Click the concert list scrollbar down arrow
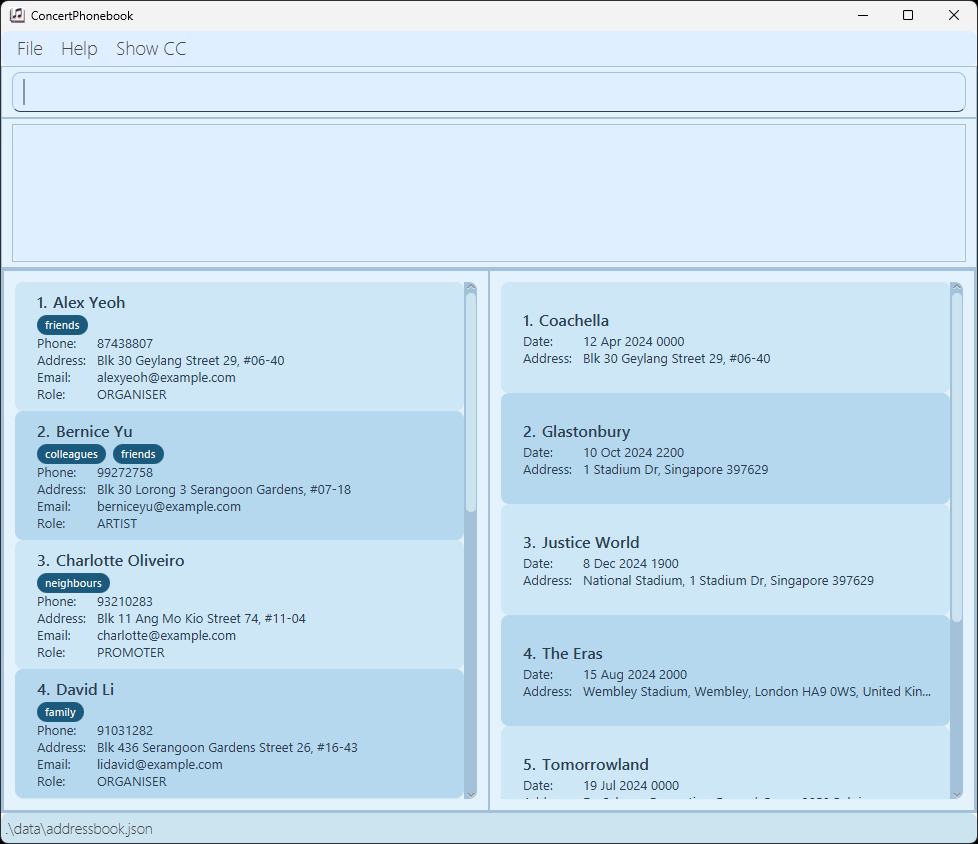This screenshot has height=844, width=978. (957, 794)
